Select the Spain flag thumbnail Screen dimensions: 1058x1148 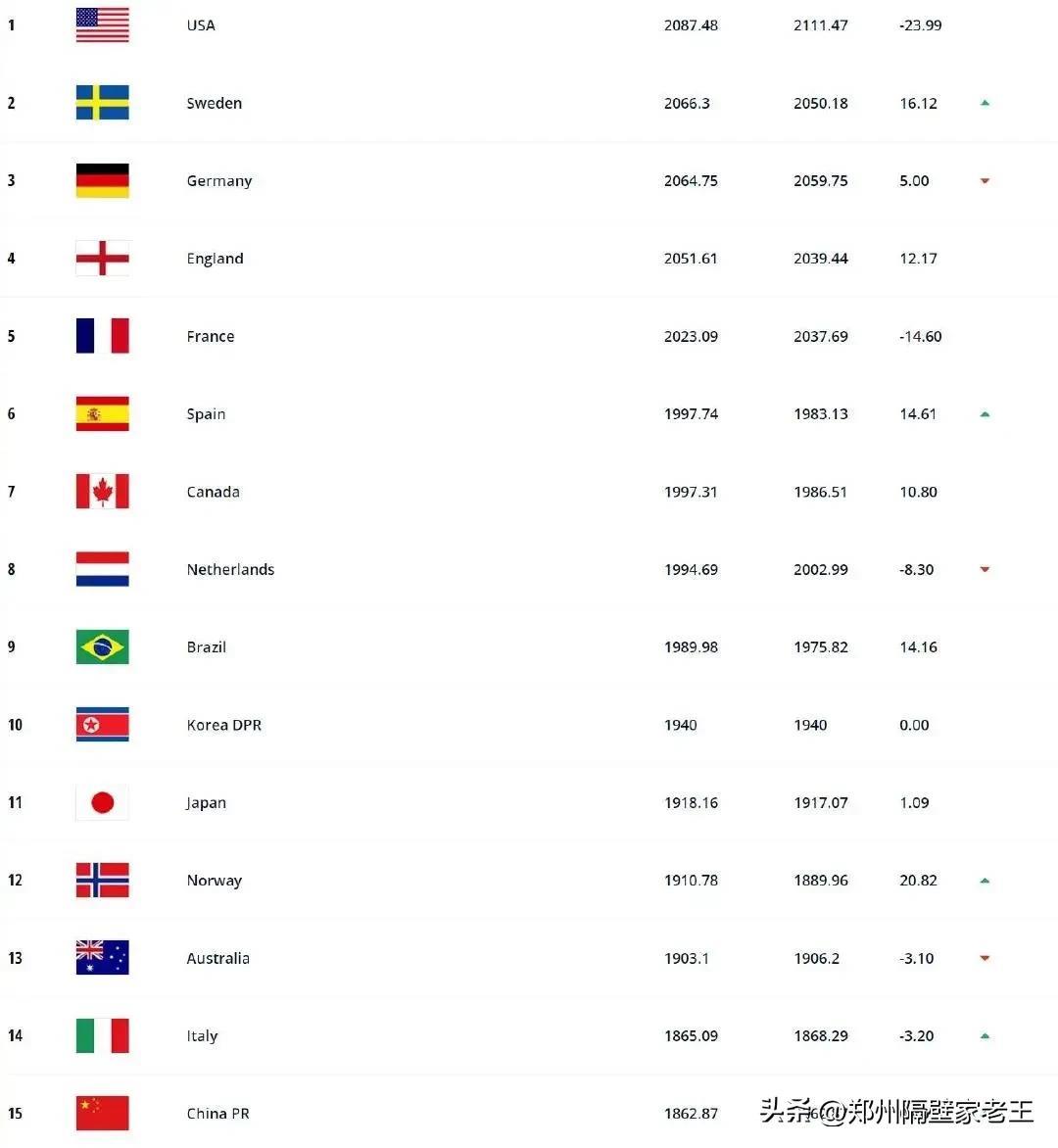coord(102,414)
